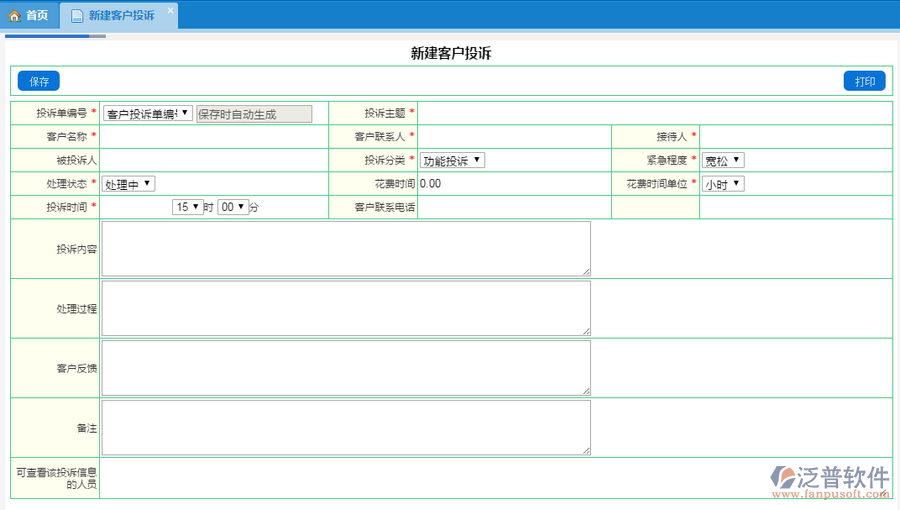Viewport: 900px width, 510px height.
Task: Open the hour dropdown showing 15
Action: tap(187, 207)
